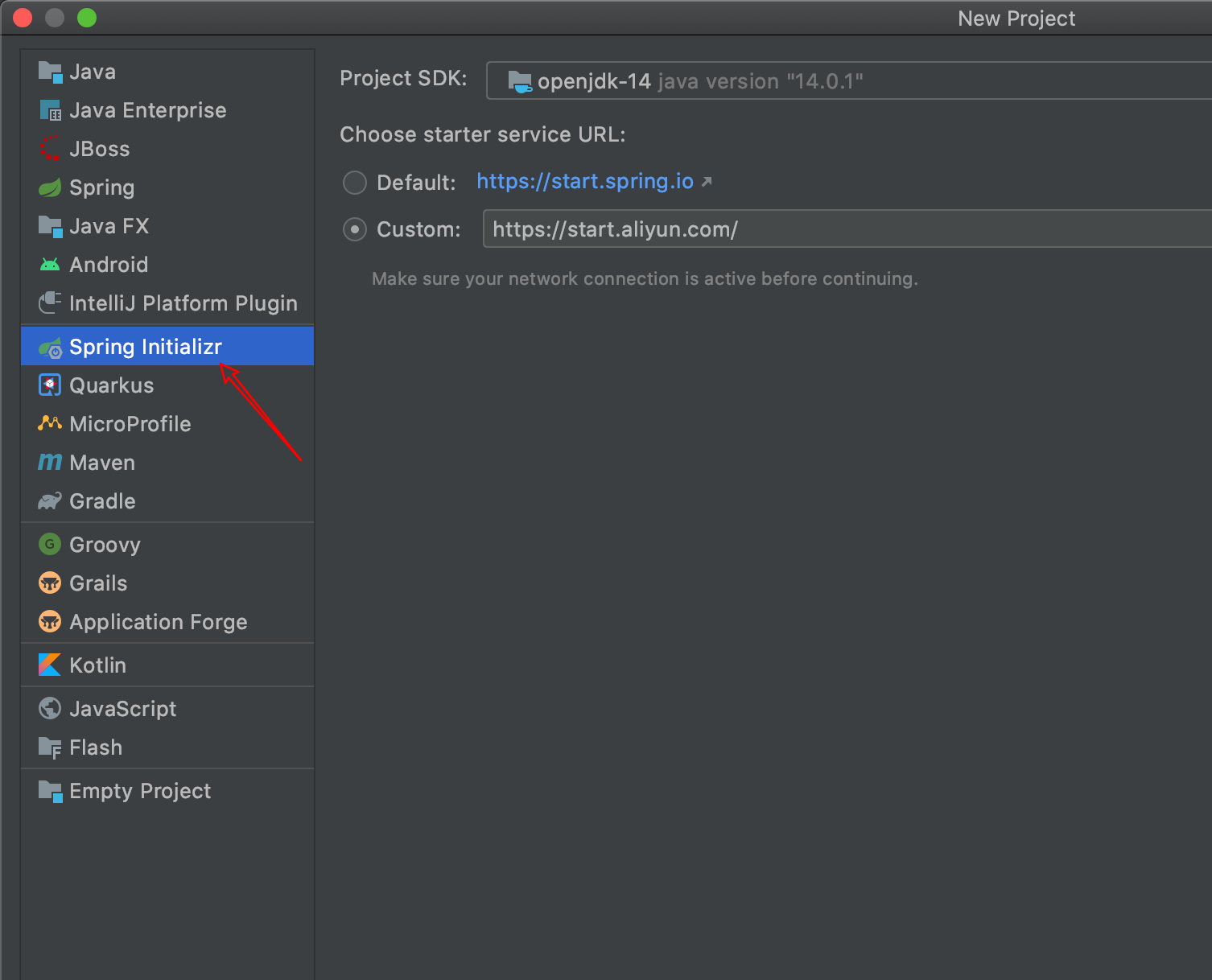Open the Project SDK dropdown
Screen dimensions: 1212x980
[849, 80]
